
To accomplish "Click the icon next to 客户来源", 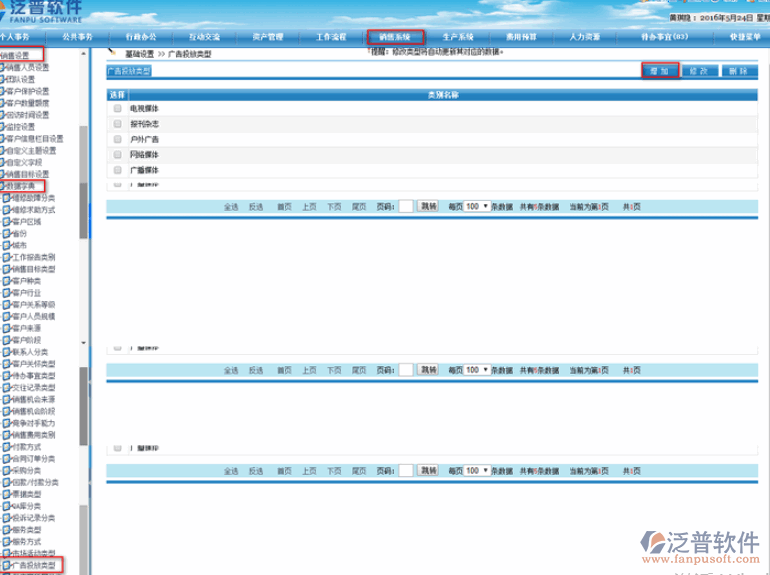I will click(7, 328).
